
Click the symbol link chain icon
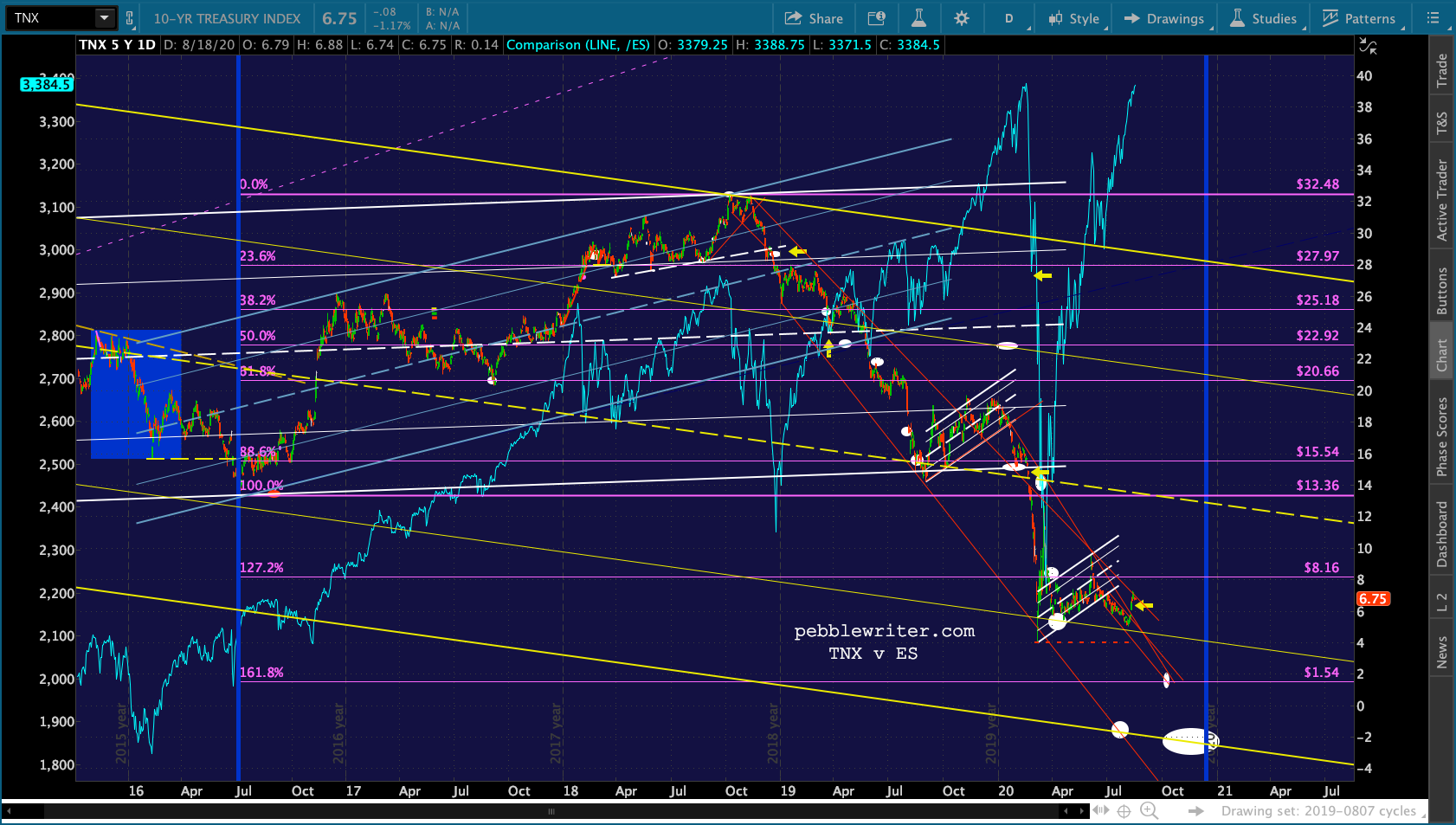point(130,17)
